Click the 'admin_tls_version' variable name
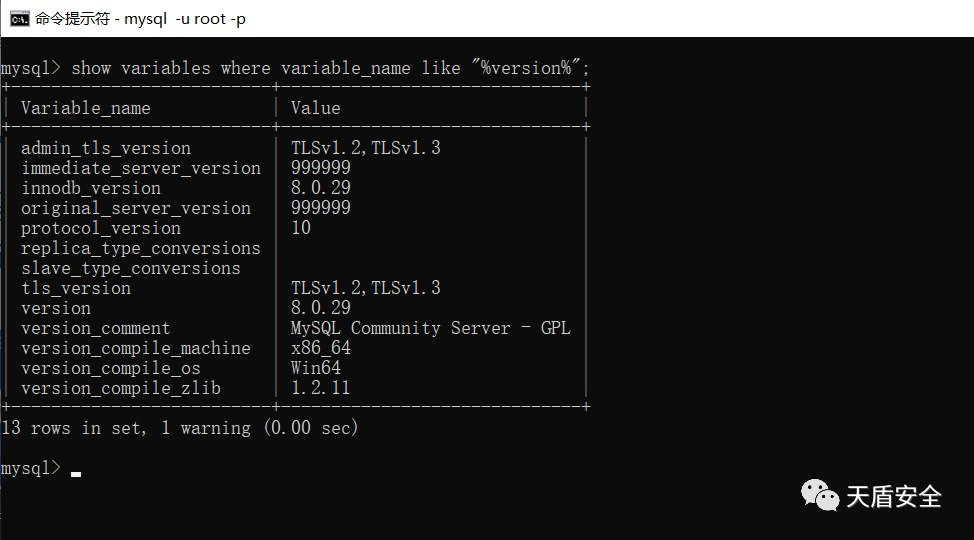The width and height of the screenshot is (974, 540). [106, 148]
